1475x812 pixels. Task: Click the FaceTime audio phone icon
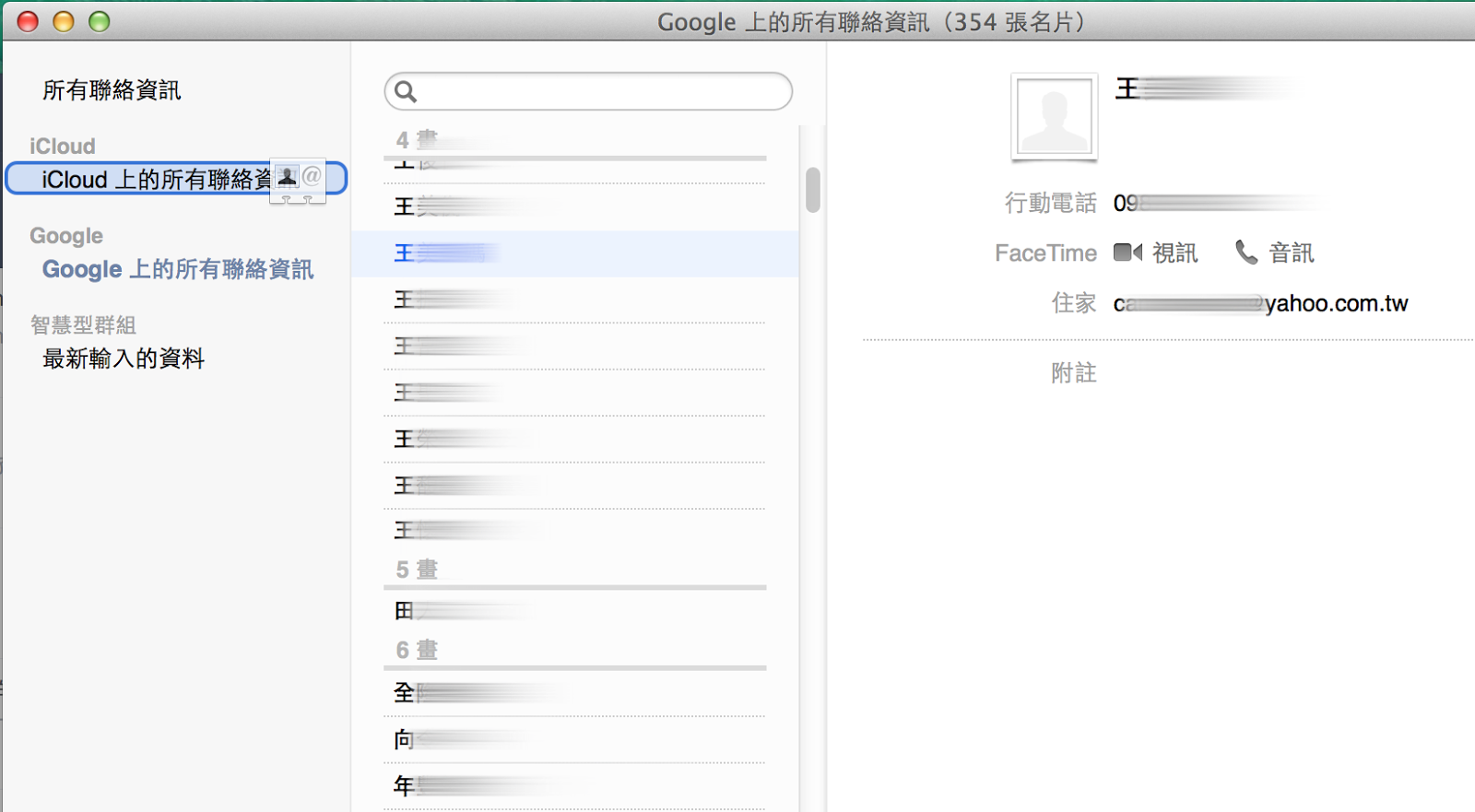point(1246,253)
